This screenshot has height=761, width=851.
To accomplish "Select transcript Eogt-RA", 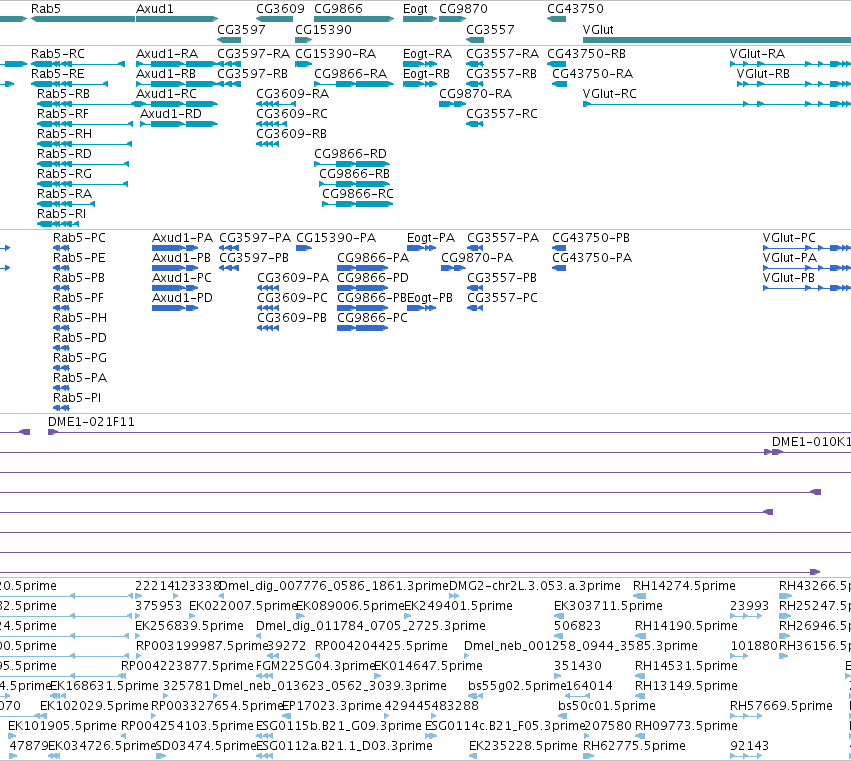I will pos(427,54).
